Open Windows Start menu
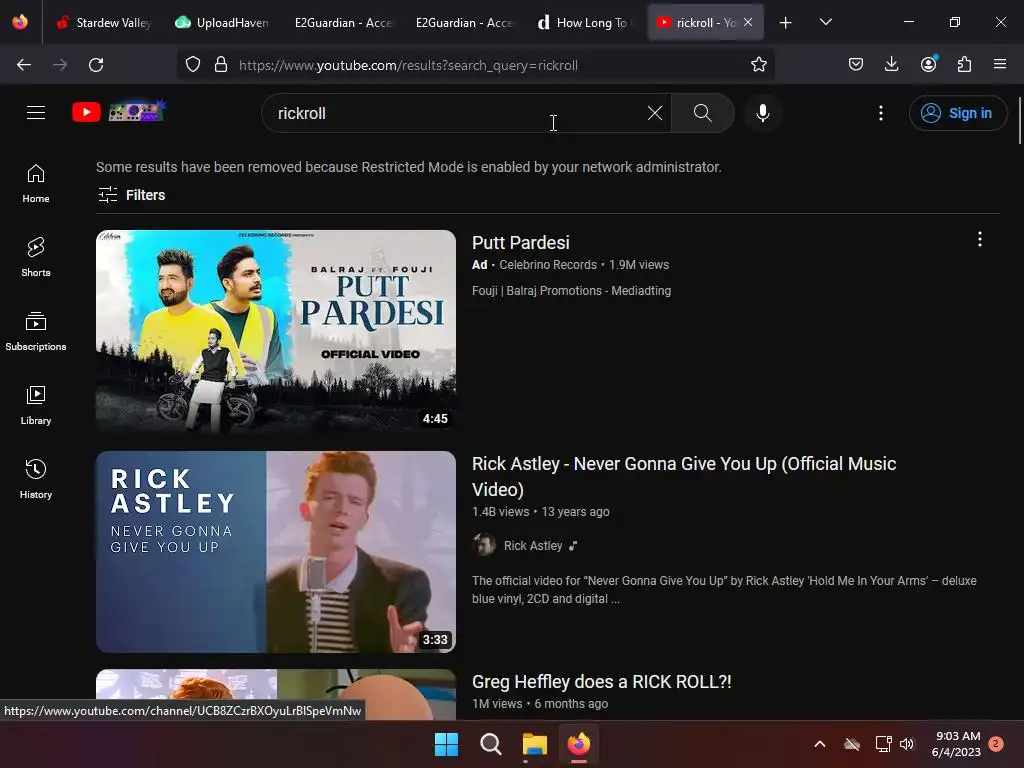 [x=446, y=744]
